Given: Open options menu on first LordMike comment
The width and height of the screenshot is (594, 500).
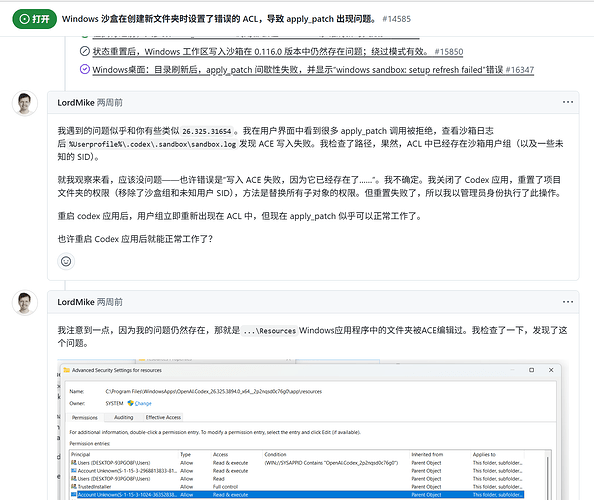Looking at the screenshot, I should 567,102.
